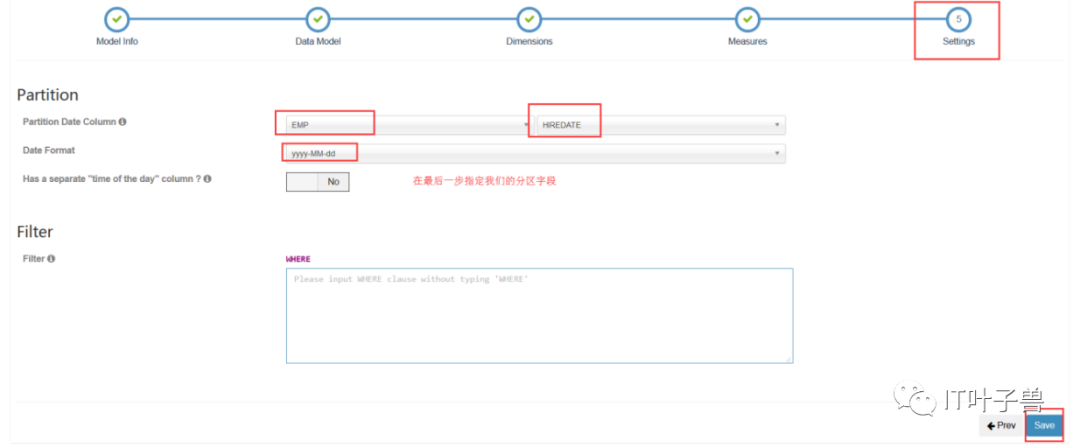Viewport: 1080px width, 448px height.
Task: Show info tooltip for Partition Date Column
Action: 122,122
